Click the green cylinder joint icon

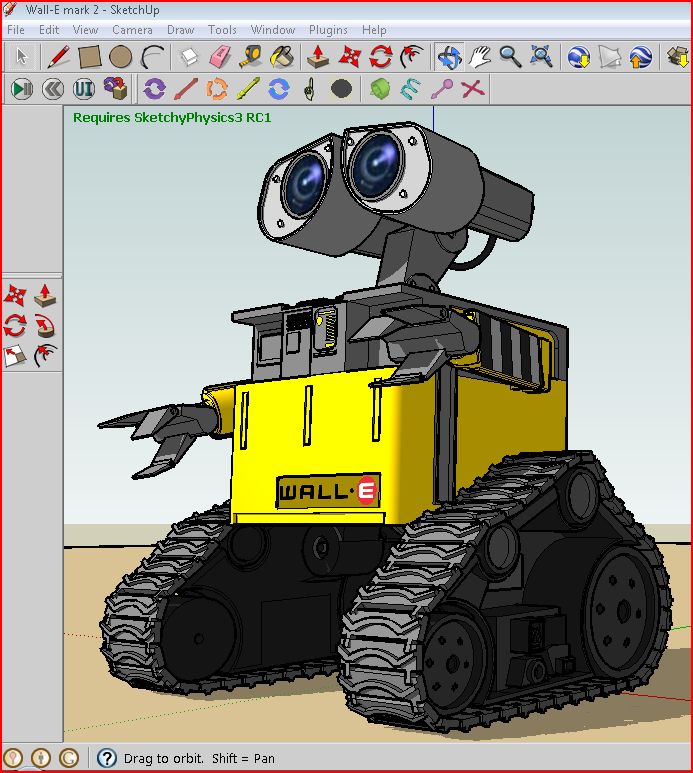click(x=380, y=89)
